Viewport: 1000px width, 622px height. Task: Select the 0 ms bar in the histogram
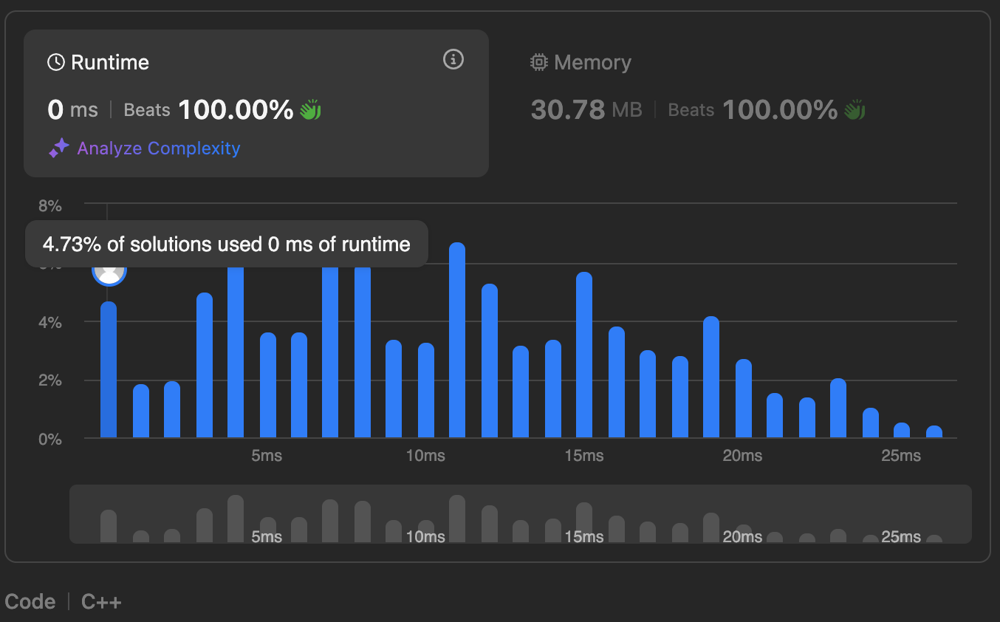pyautogui.click(x=109, y=370)
